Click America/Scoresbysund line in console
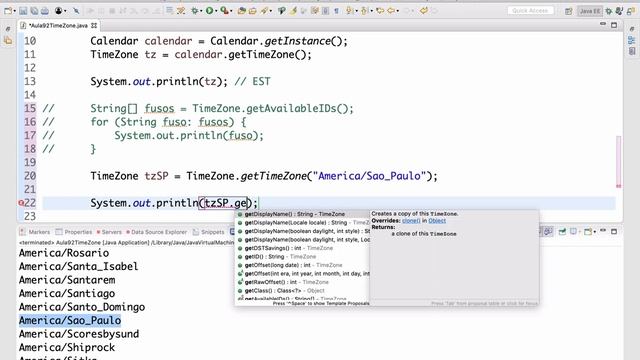 (x=79, y=334)
